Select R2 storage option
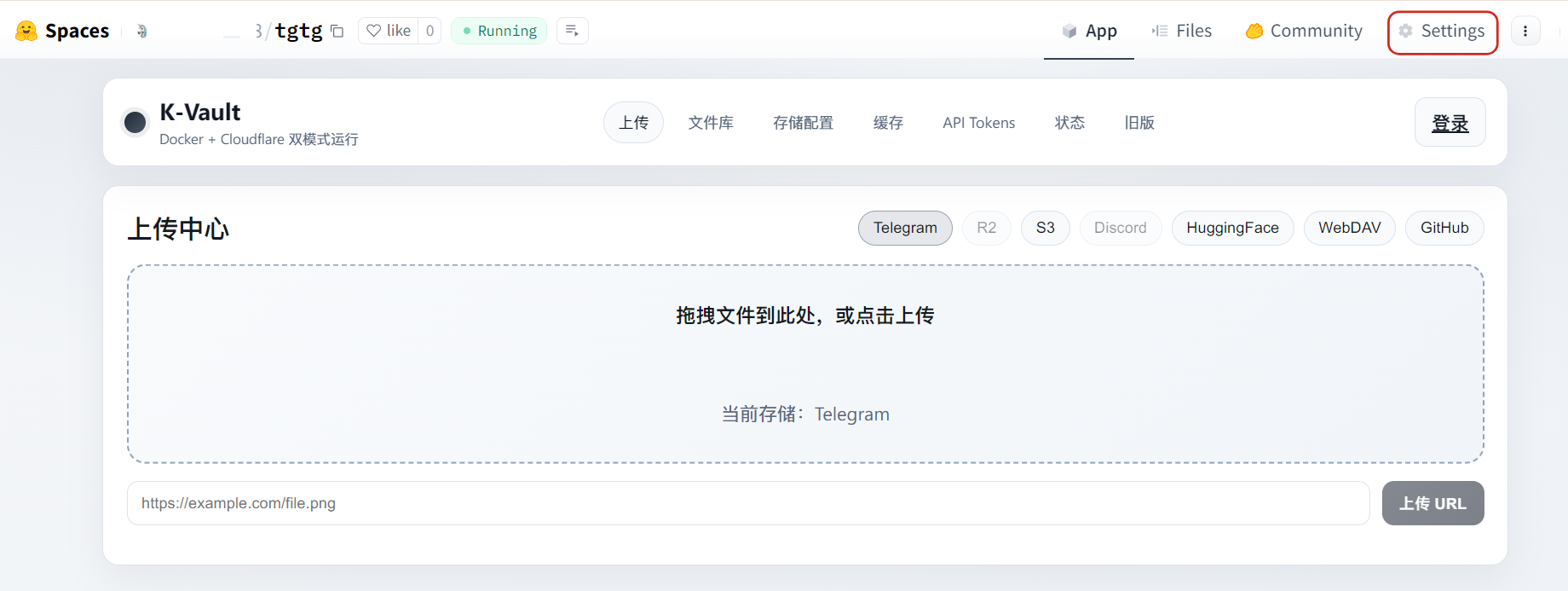 (987, 228)
